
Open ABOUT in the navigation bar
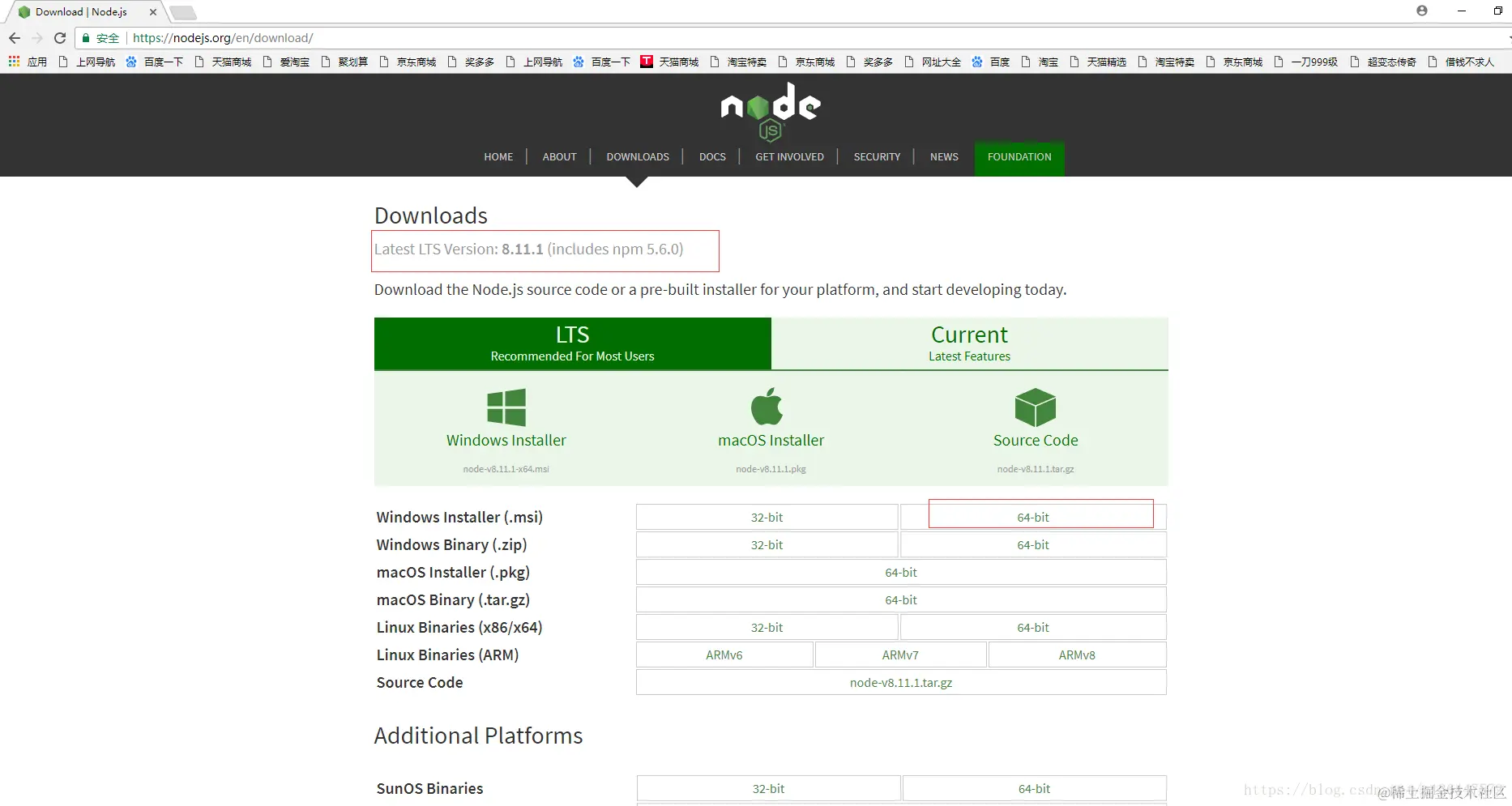pos(560,157)
